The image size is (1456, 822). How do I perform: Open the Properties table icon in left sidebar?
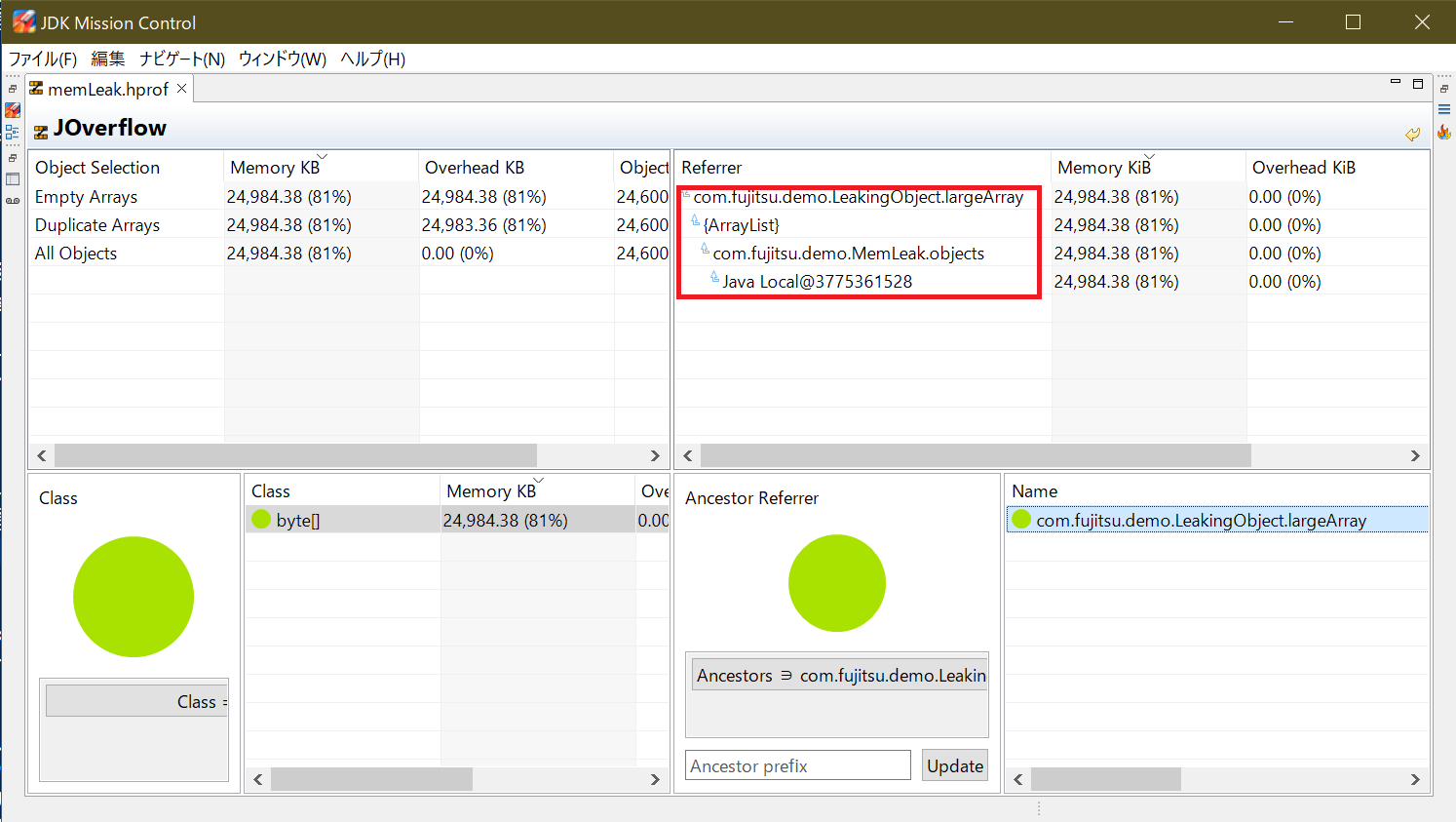13,179
